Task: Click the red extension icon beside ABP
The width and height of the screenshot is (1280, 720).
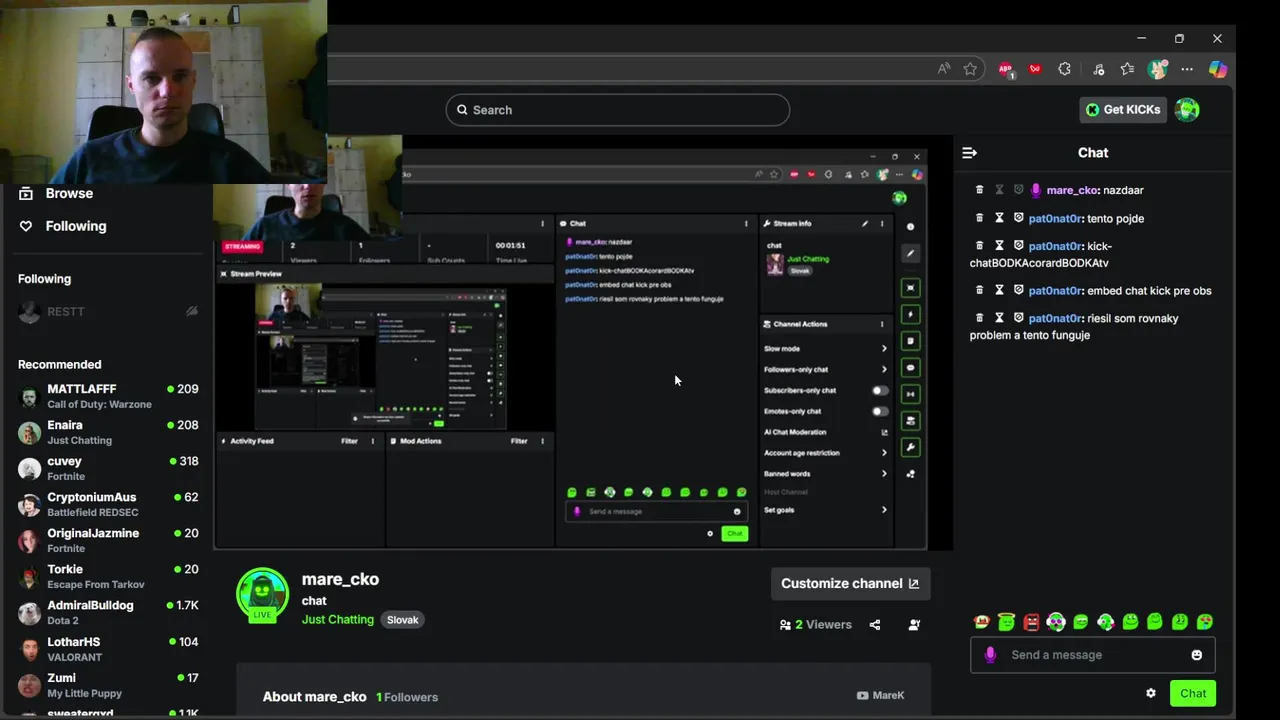Action: [x=1035, y=69]
